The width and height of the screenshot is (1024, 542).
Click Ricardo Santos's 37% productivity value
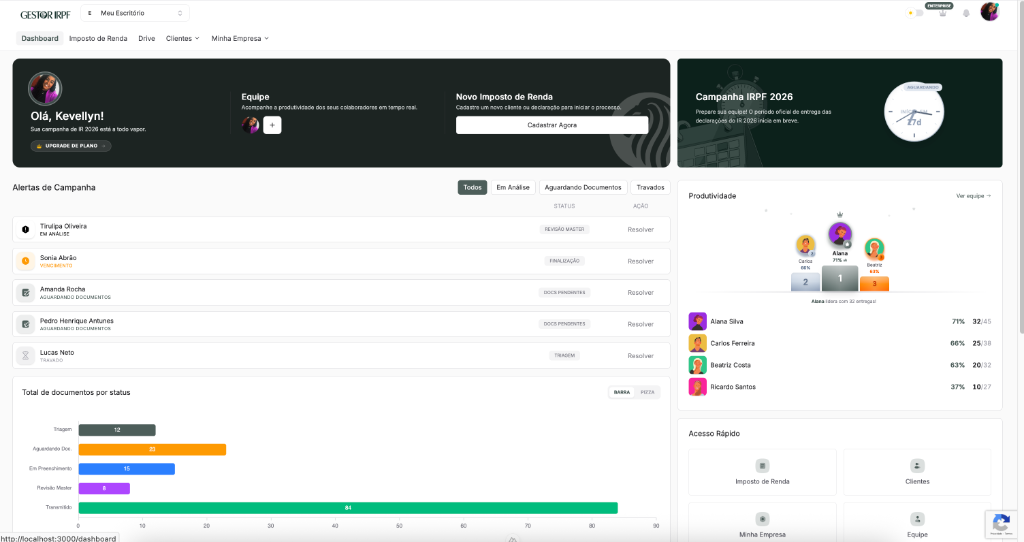pos(957,387)
